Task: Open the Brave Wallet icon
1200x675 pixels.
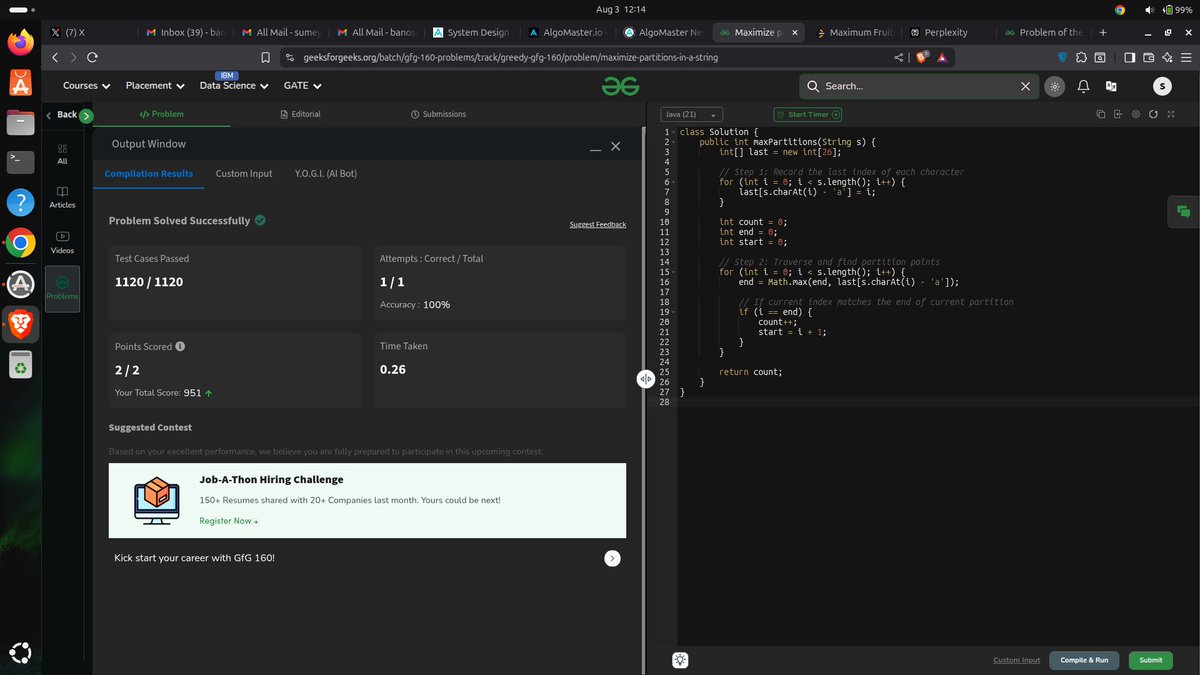Action: [x=1148, y=58]
